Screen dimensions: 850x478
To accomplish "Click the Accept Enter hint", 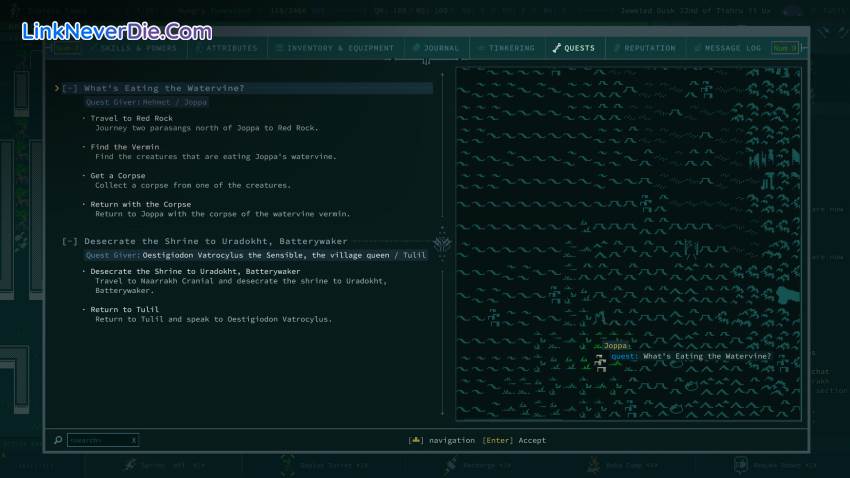I will [x=514, y=440].
